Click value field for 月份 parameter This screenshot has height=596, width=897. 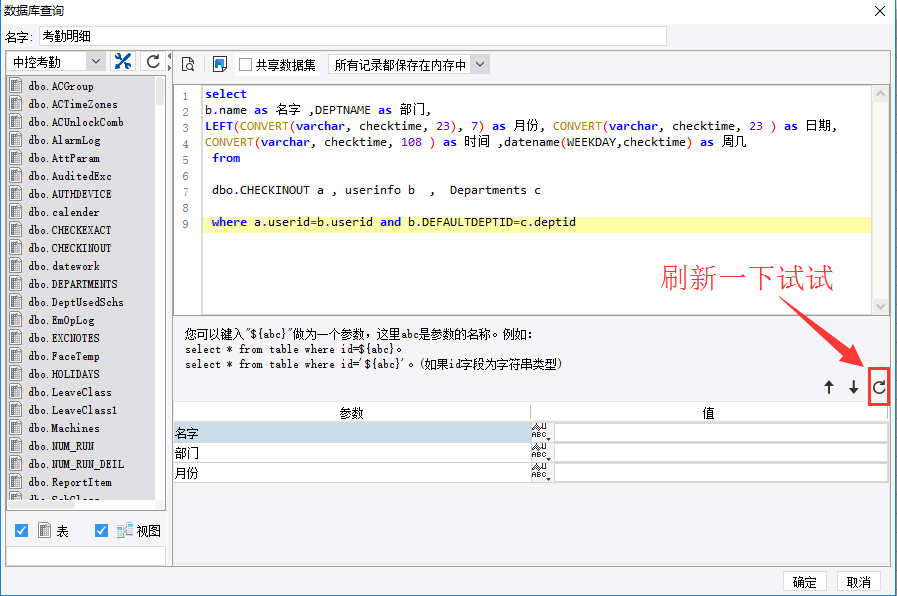tap(721, 472)
